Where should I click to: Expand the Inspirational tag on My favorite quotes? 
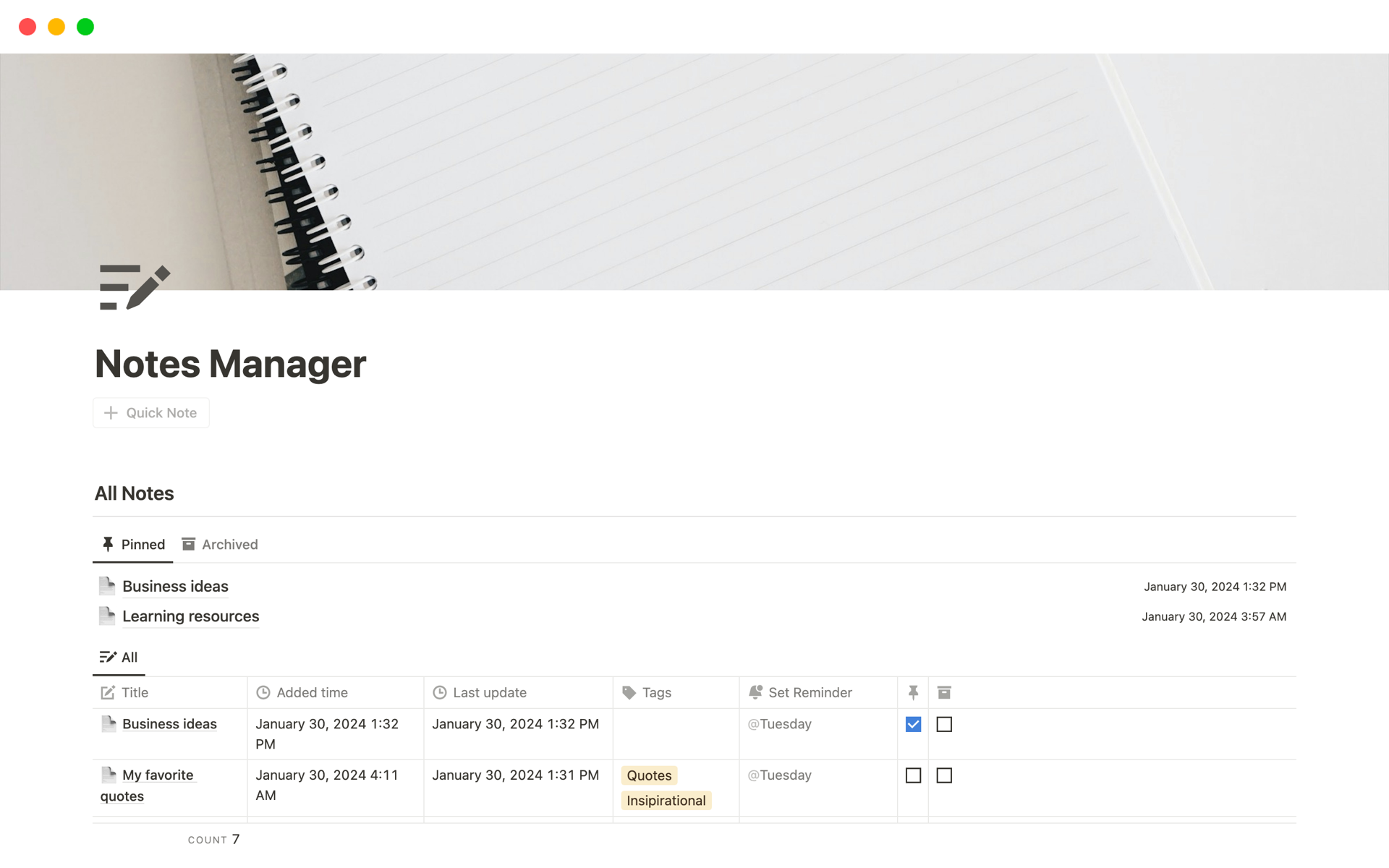tap(665, 800)
